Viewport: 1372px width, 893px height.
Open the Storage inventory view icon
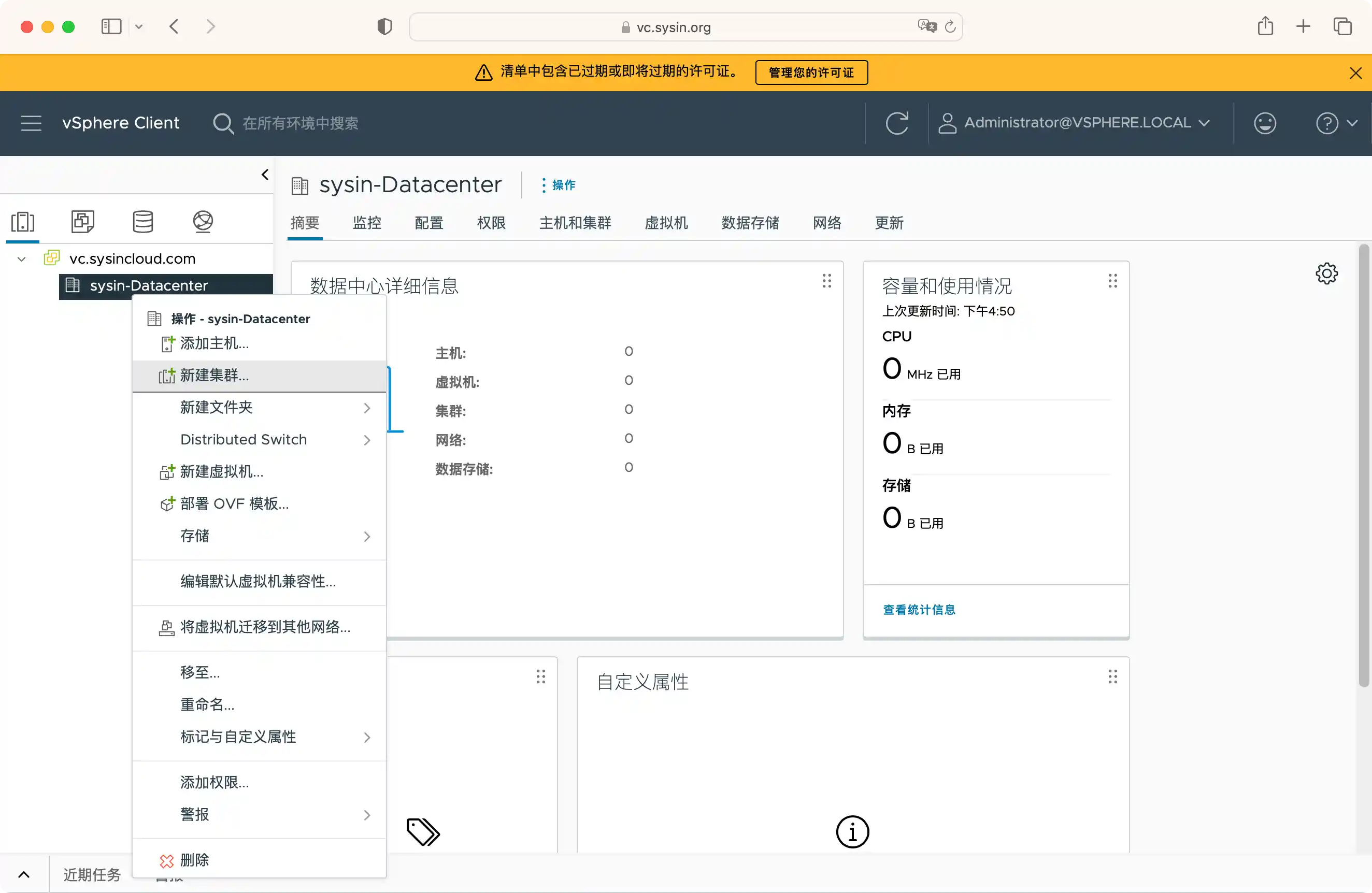click(x=142, y=221)
